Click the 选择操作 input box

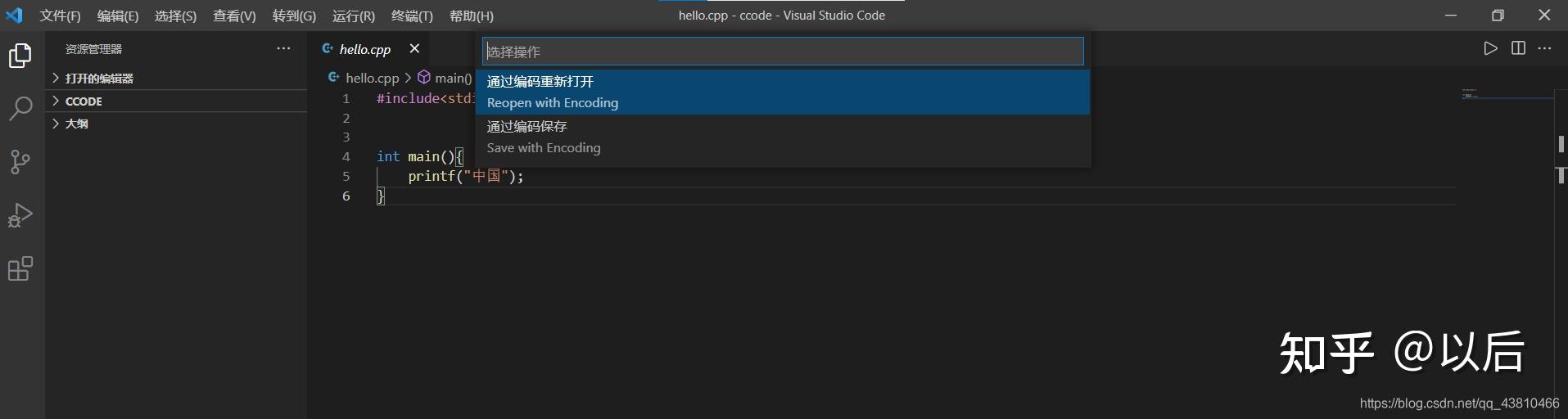point(782,52)
